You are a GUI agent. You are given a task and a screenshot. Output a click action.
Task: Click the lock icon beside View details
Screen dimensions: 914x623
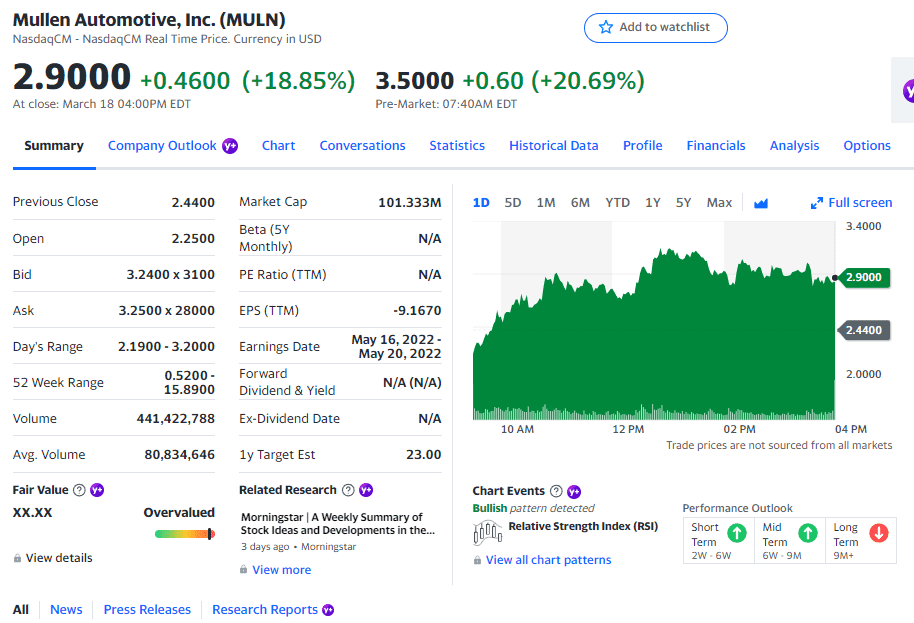pyautogui.click(x=17, y=558)
